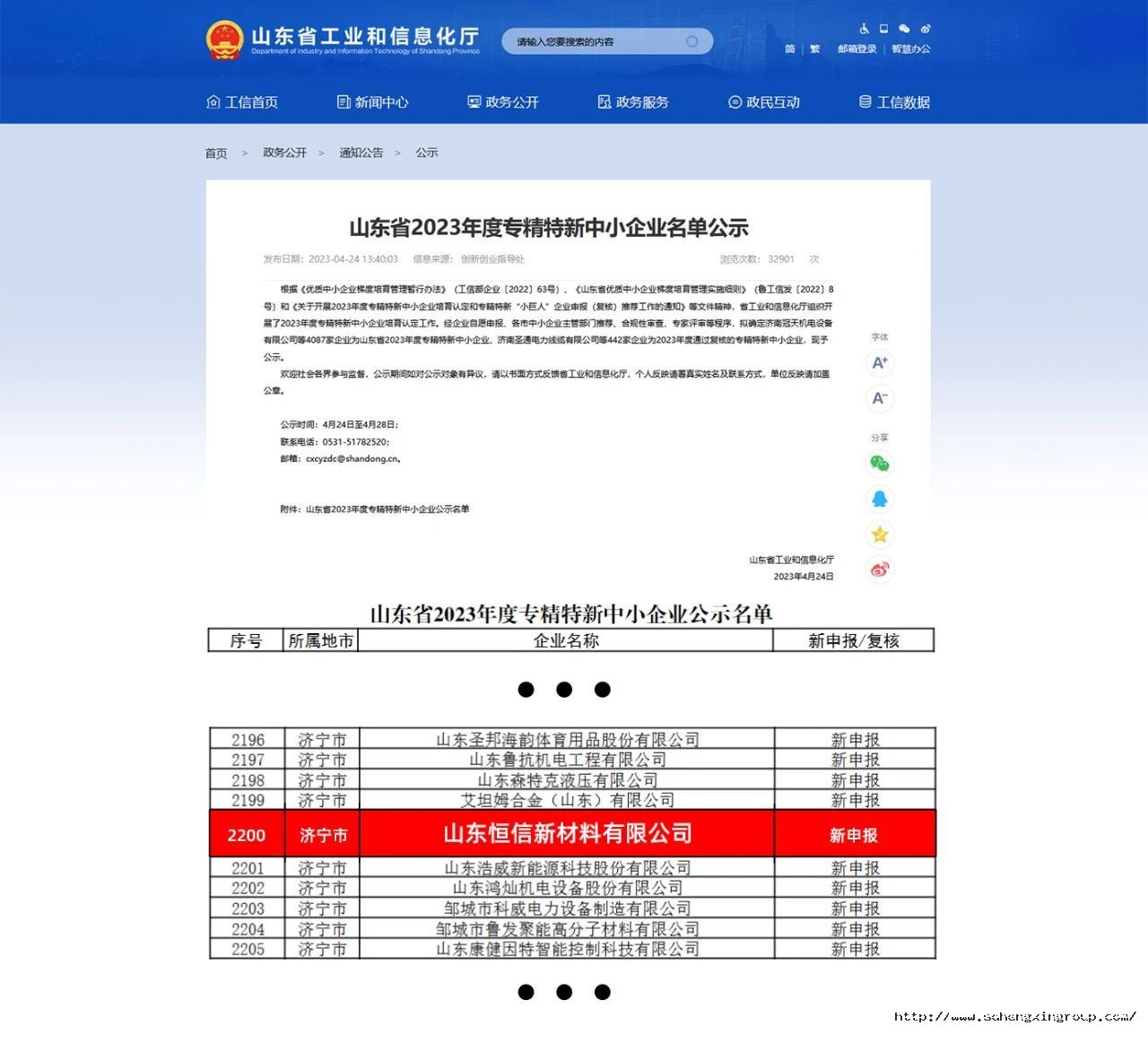Open the mobile version icon in header

(x=883, y=29)
